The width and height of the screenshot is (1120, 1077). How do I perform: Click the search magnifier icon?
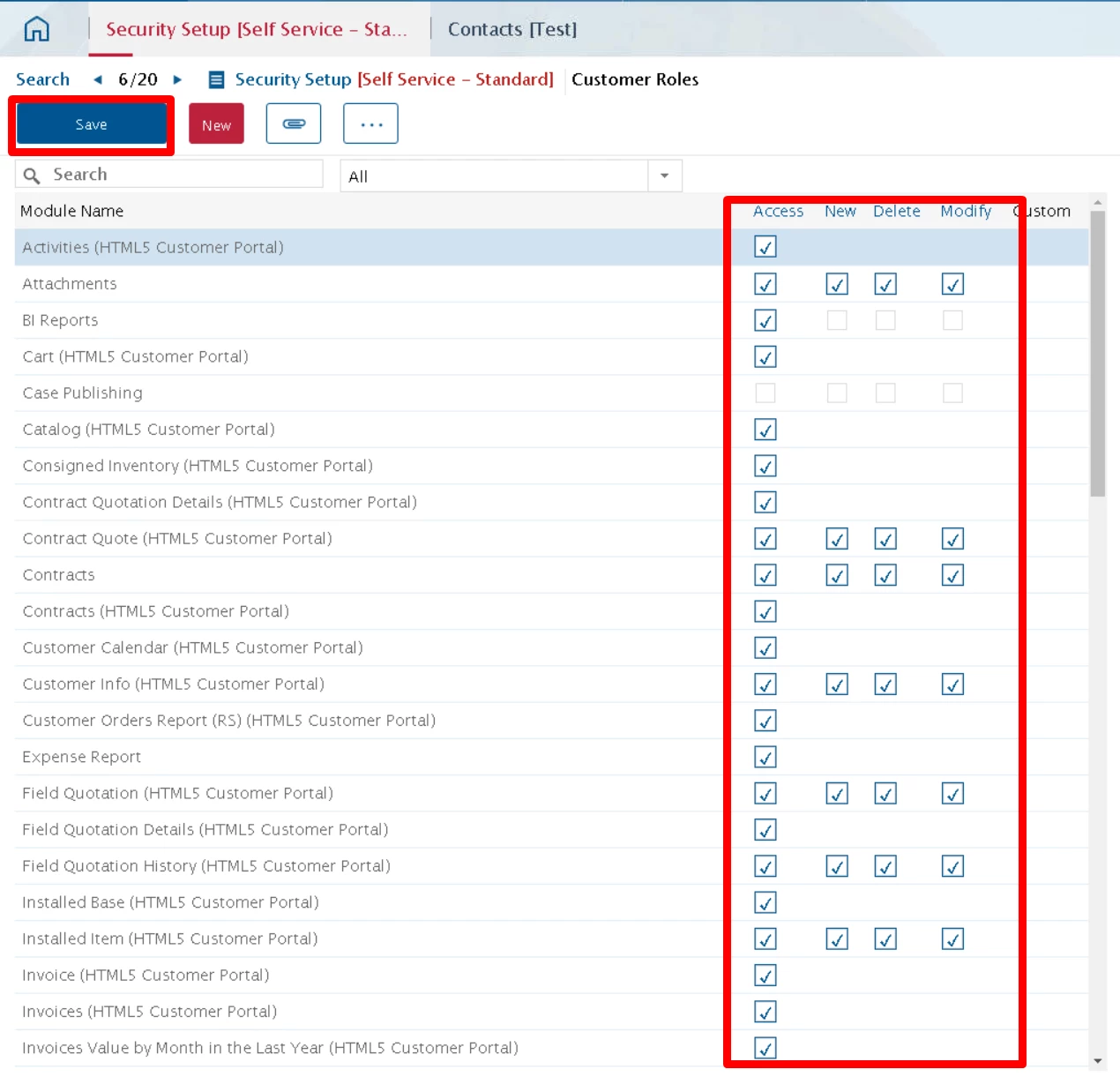tap(33, 175)
